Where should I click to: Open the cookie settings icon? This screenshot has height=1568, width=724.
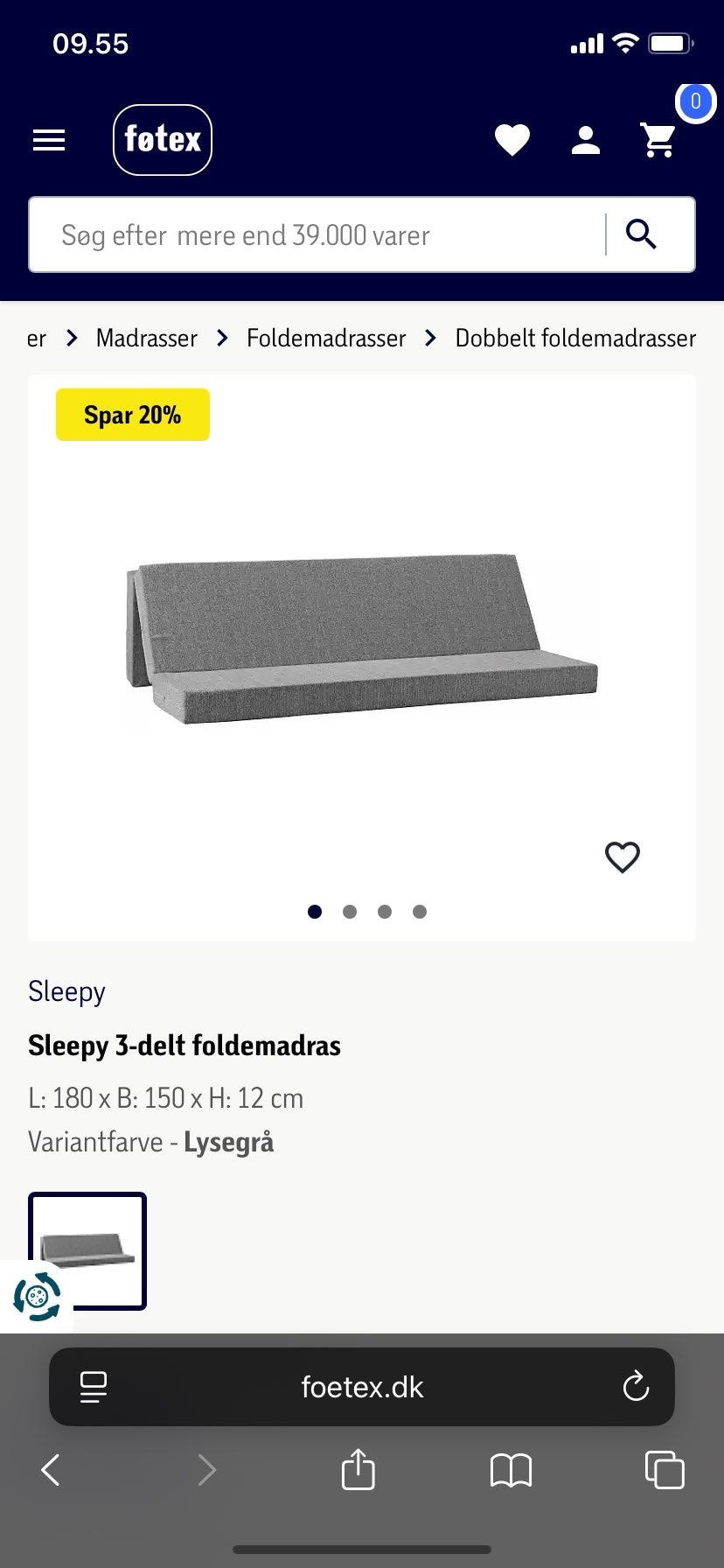[x=37, y=1296]
